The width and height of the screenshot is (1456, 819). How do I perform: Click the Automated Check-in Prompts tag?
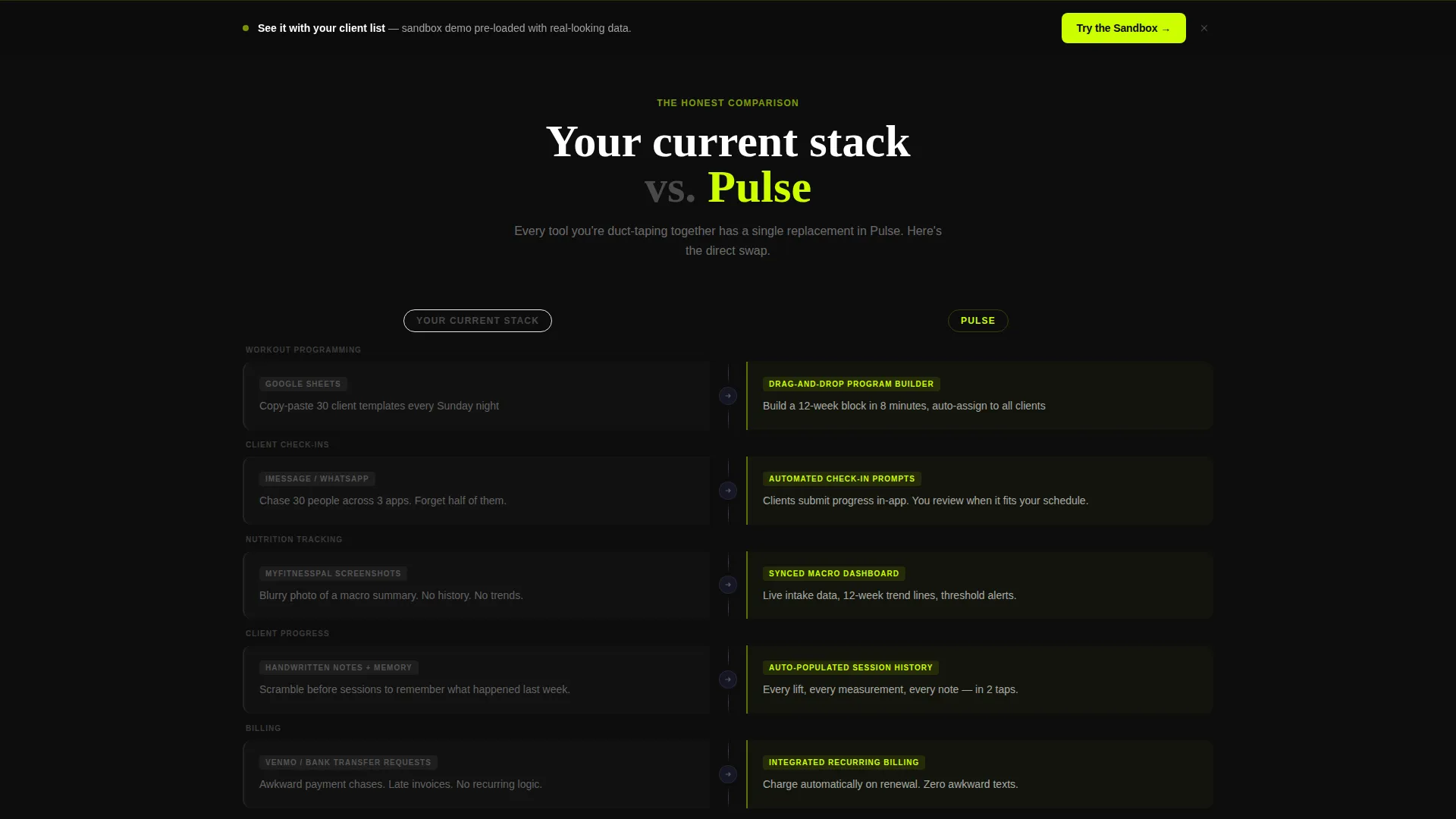pos(842,479)
